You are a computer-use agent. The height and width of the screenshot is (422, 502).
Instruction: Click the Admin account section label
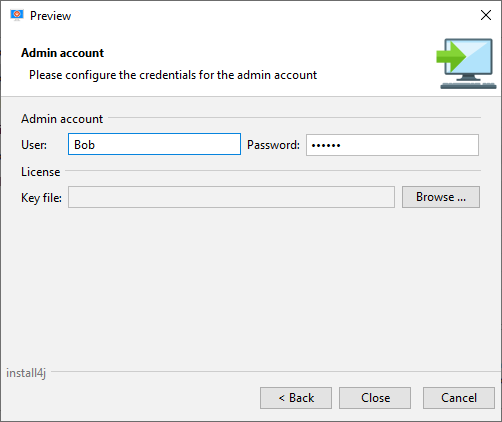coord(62,119)
